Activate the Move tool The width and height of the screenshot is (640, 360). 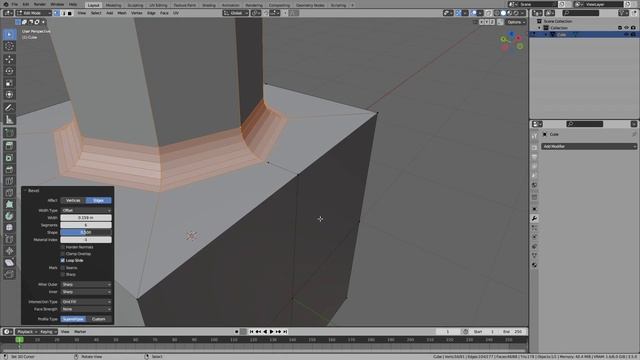(9, 59)
